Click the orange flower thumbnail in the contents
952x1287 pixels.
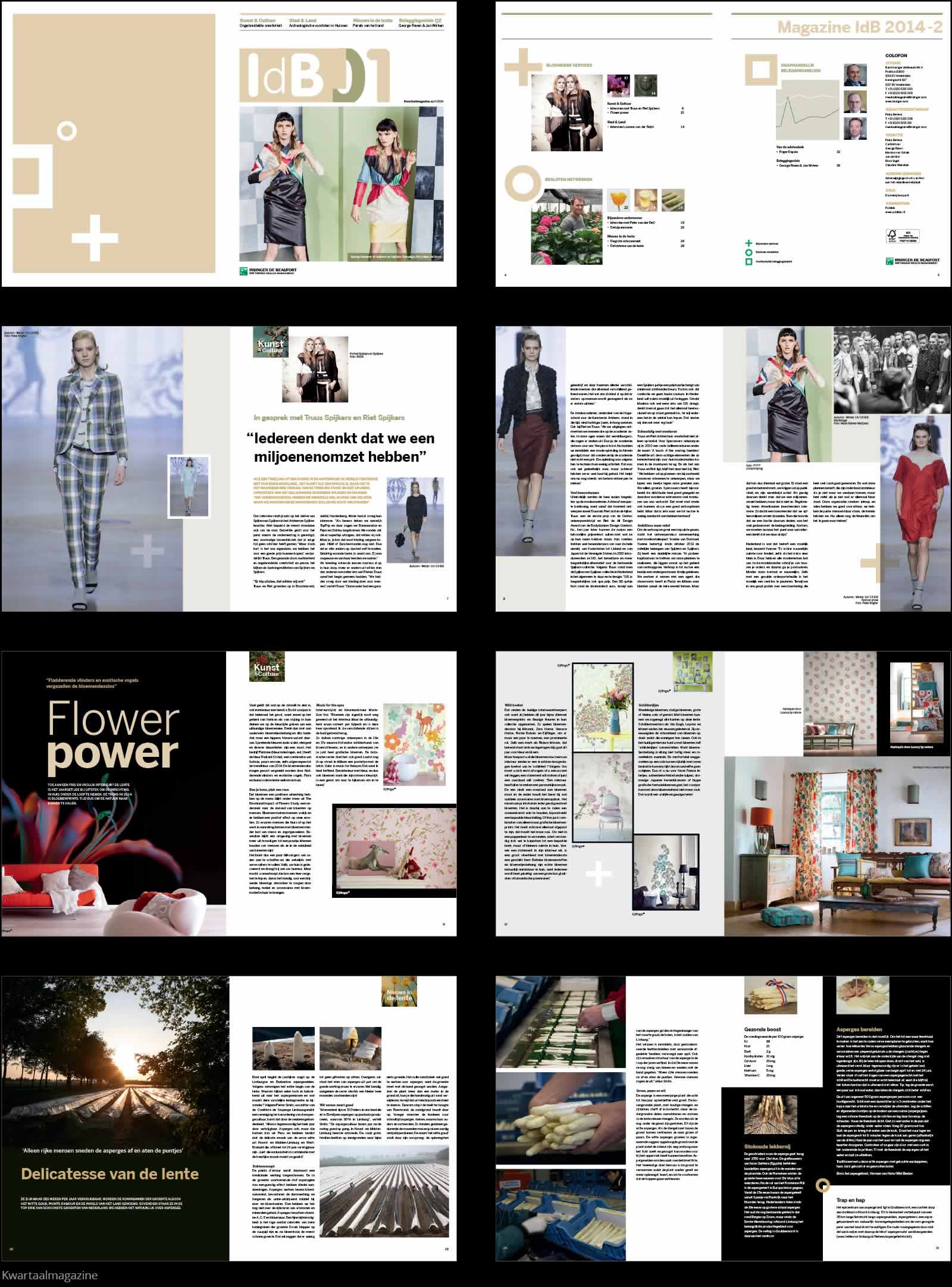coord(618,201)
